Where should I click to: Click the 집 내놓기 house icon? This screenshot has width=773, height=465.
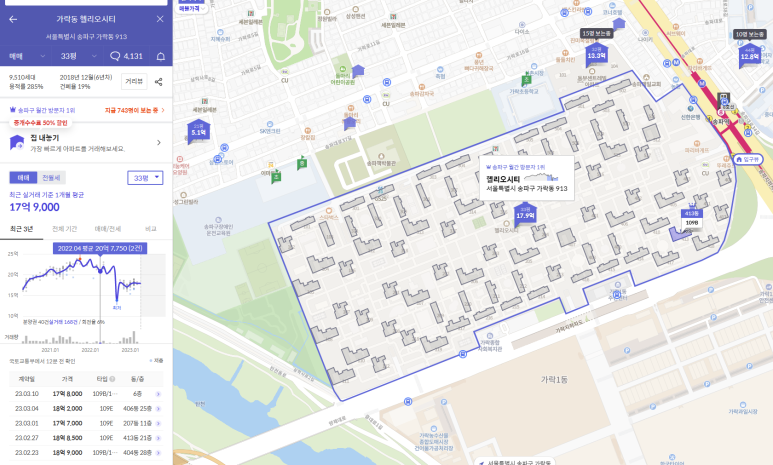pos(17,143)
